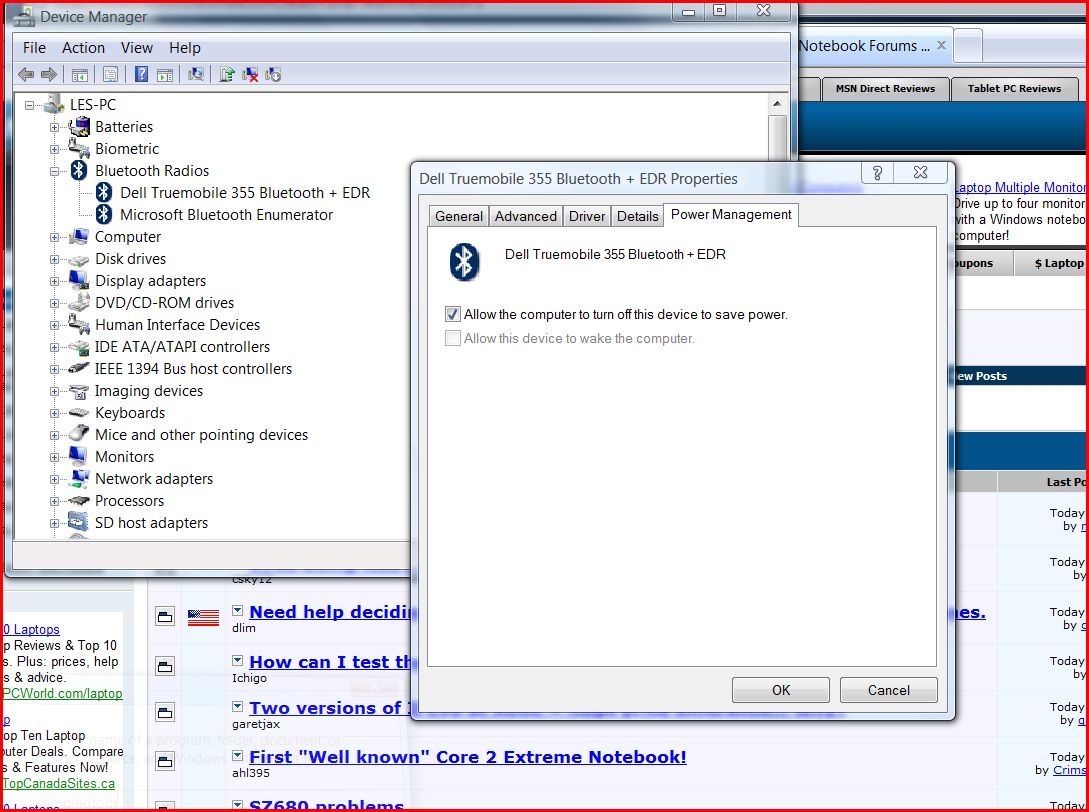Click the Bluetooth Radios category icon

79,170
